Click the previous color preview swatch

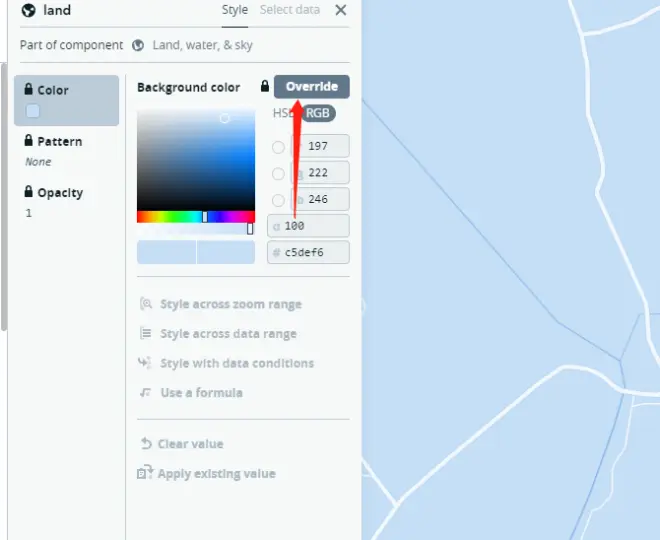coord(166,252)
